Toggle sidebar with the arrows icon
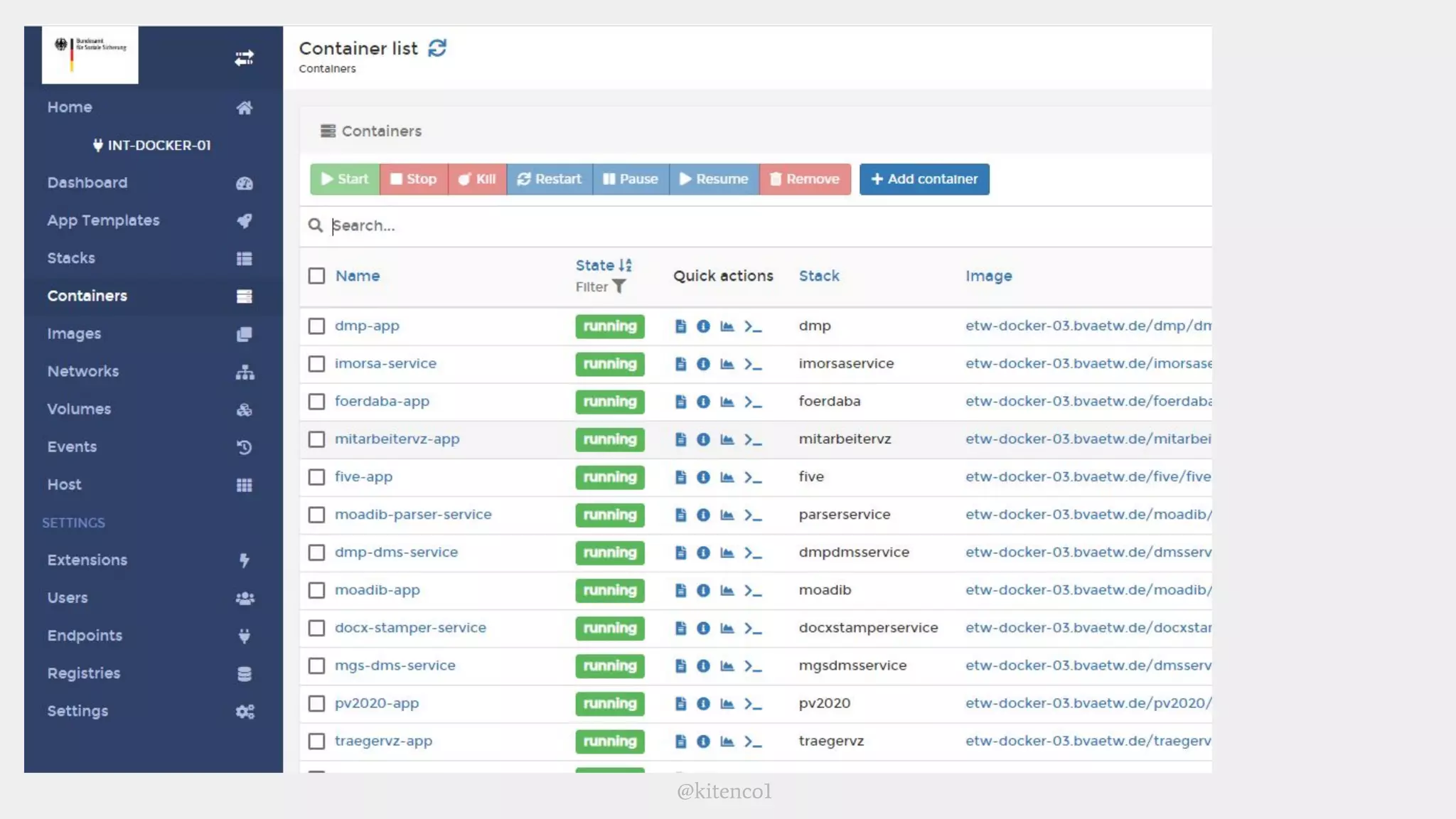 244,58
